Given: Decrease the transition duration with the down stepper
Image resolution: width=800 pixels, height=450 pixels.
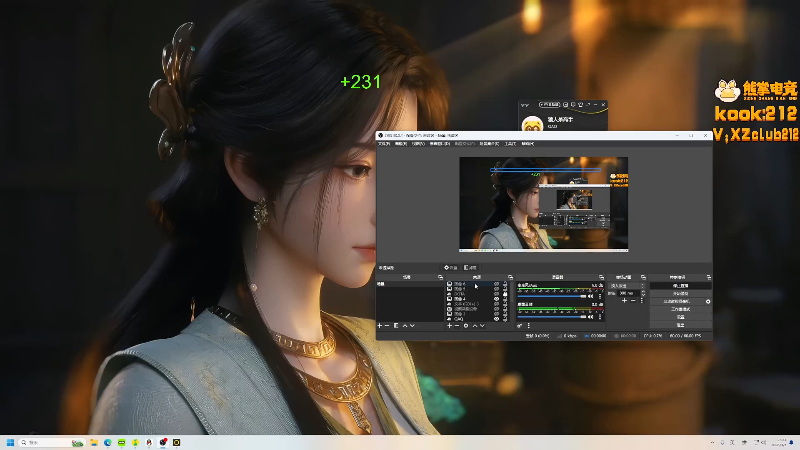Looking at the screenshot, I should [x=643, y=295].
